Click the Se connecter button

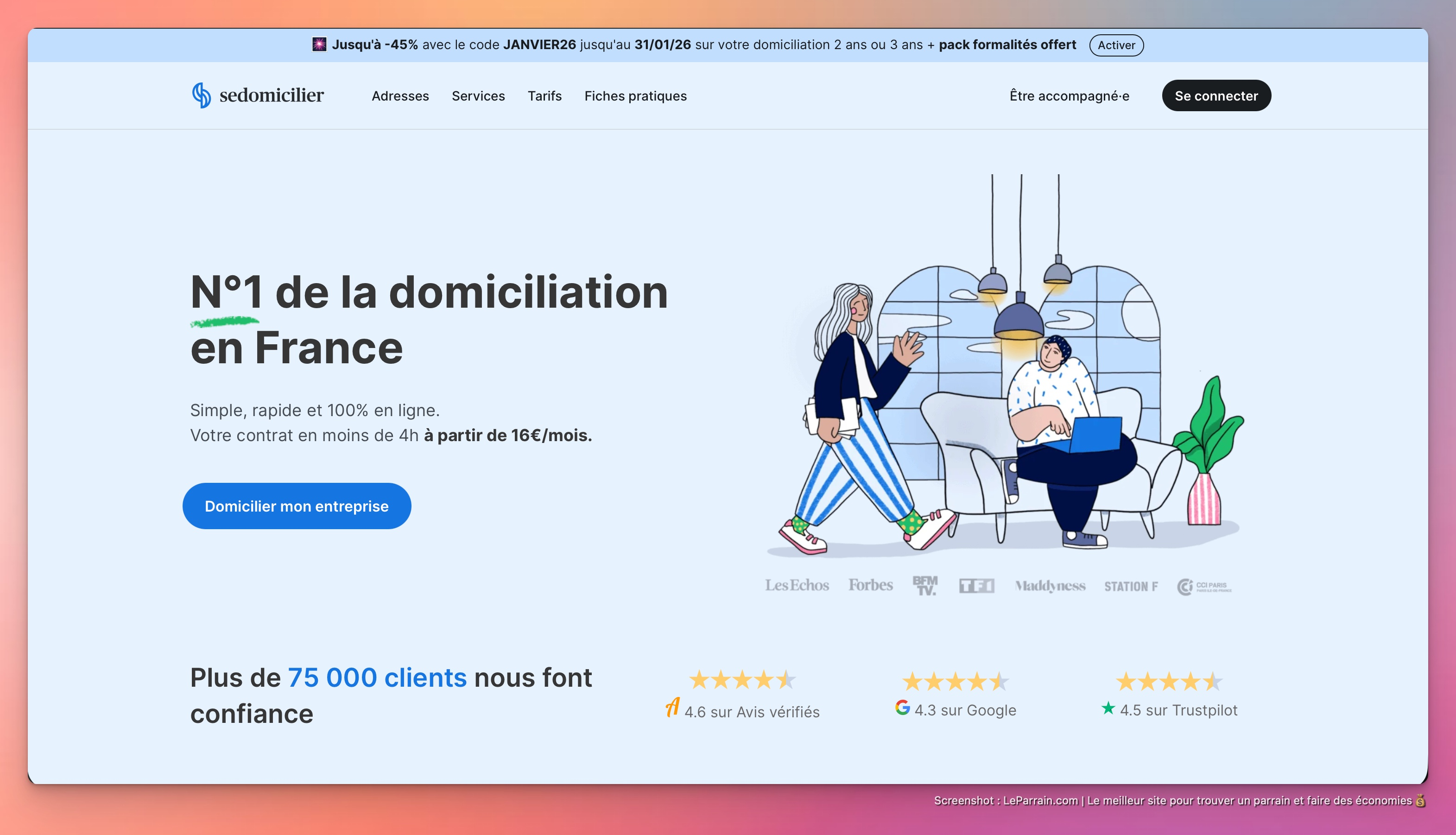(x=1215, y=96)
